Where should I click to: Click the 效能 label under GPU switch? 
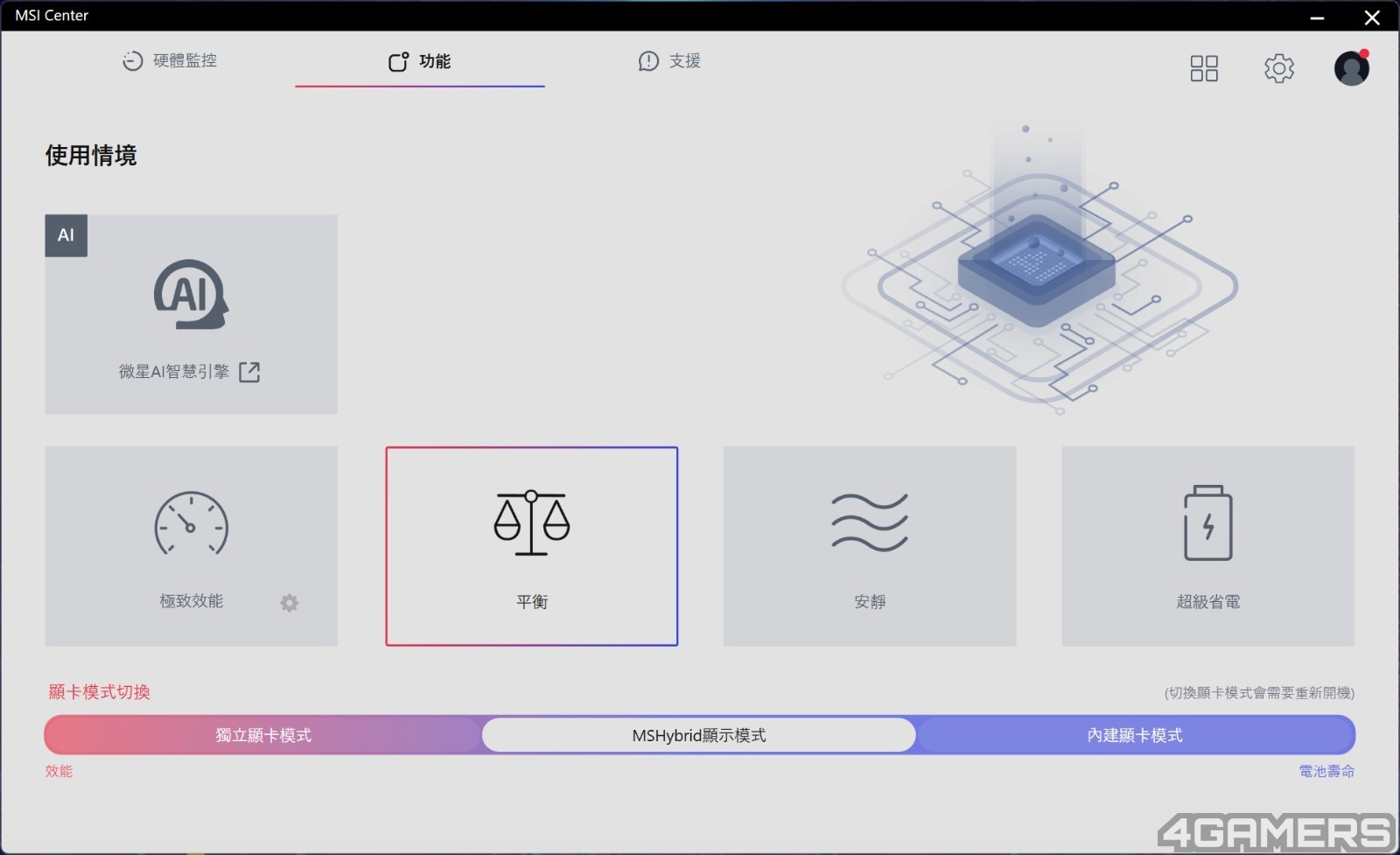(59, 771)
